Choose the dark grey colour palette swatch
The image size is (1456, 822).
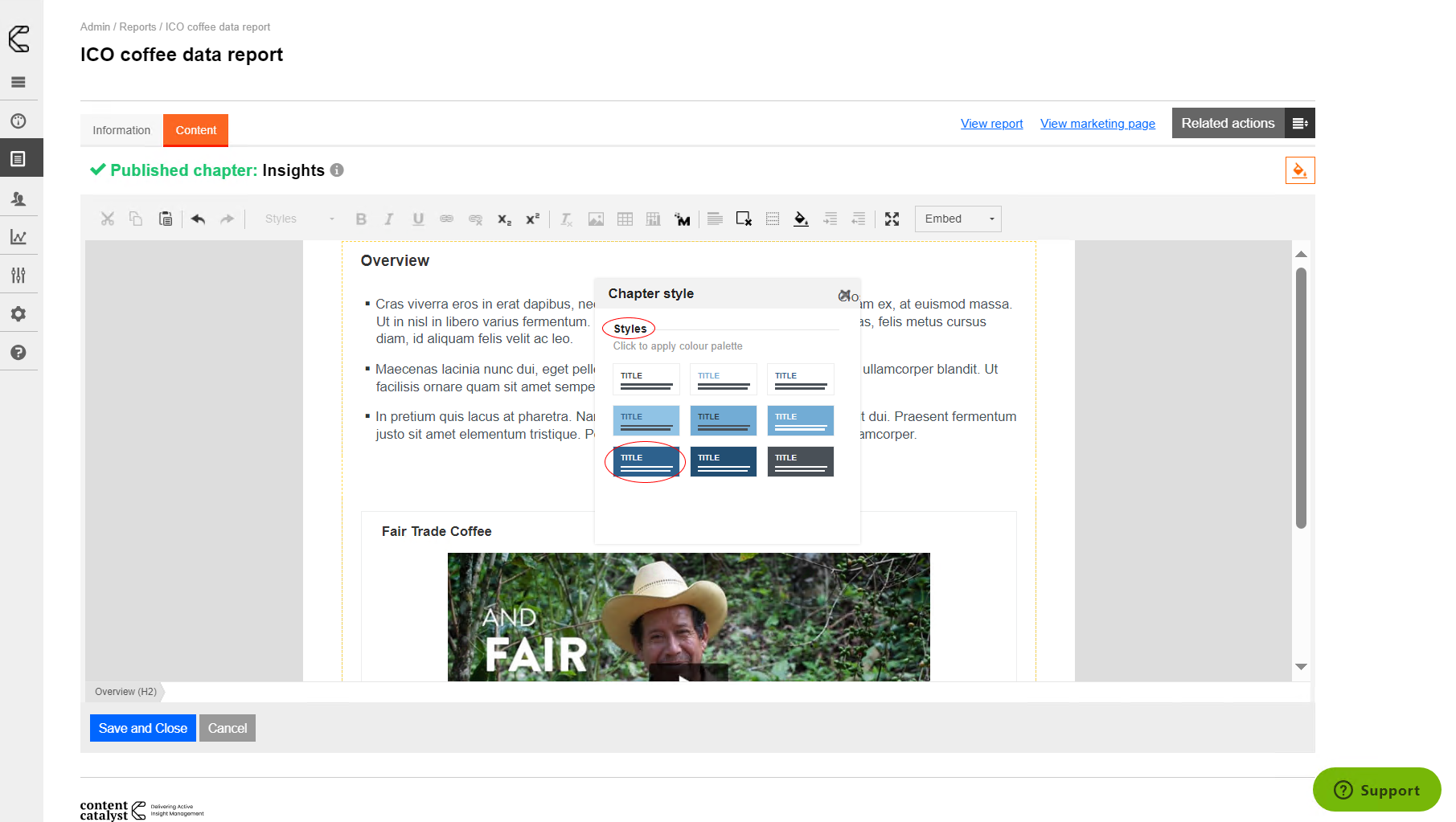[800, 462]
